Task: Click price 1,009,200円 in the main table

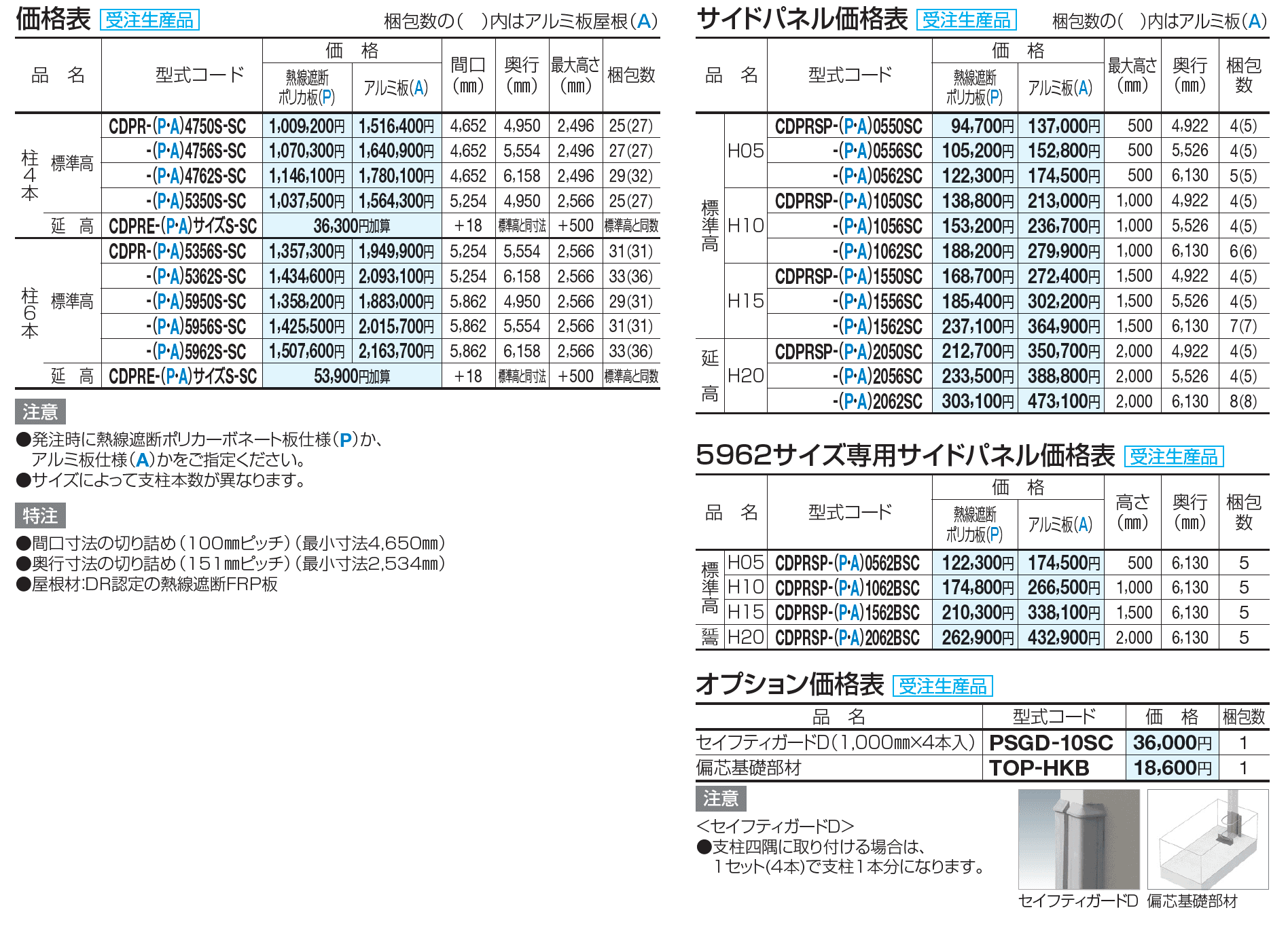Action: tap(307, 126)
